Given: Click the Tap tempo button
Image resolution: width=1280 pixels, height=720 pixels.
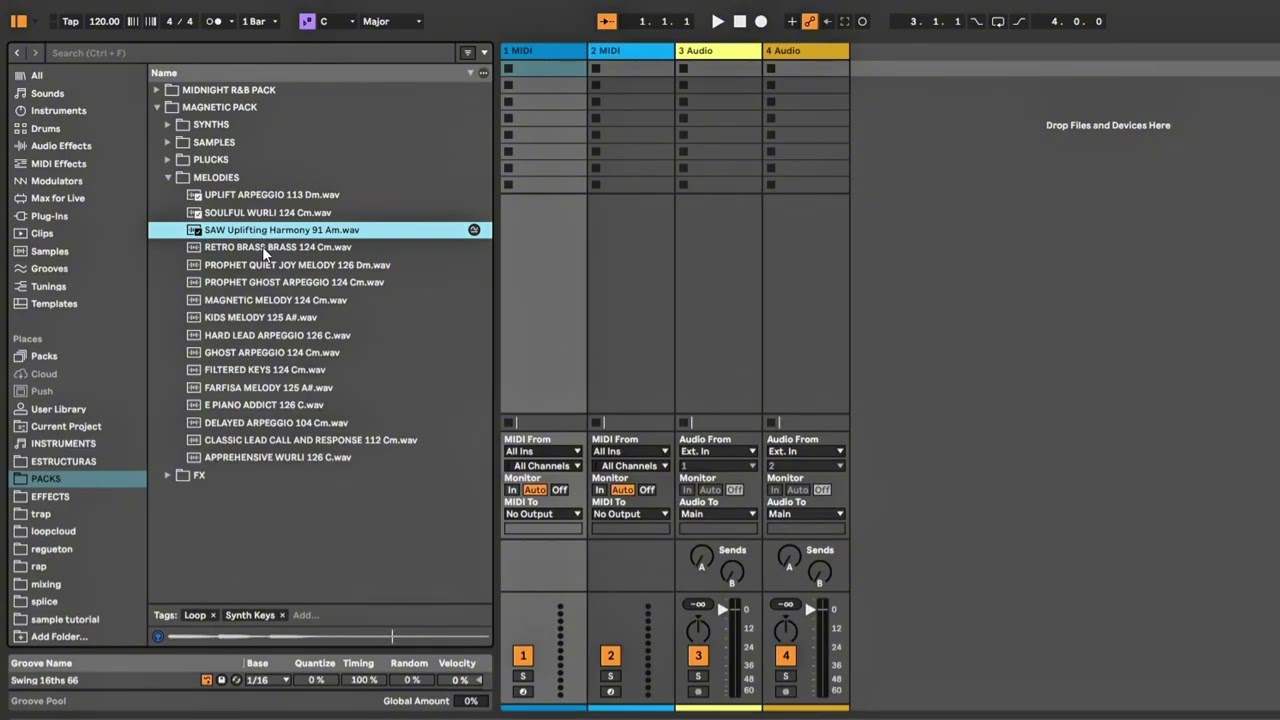Looking at the screenshot, I should pyautogui.click(x=70, y=21).
